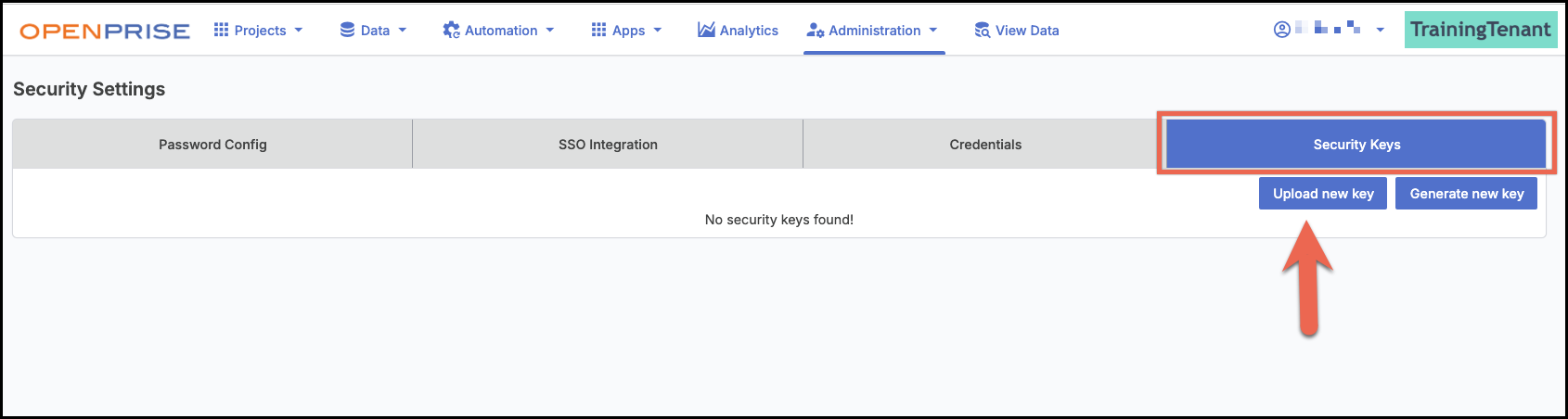The width and height of the screenshot is (1568, 419).
Task: Open the Credentials tab
Action: [985, 144]
